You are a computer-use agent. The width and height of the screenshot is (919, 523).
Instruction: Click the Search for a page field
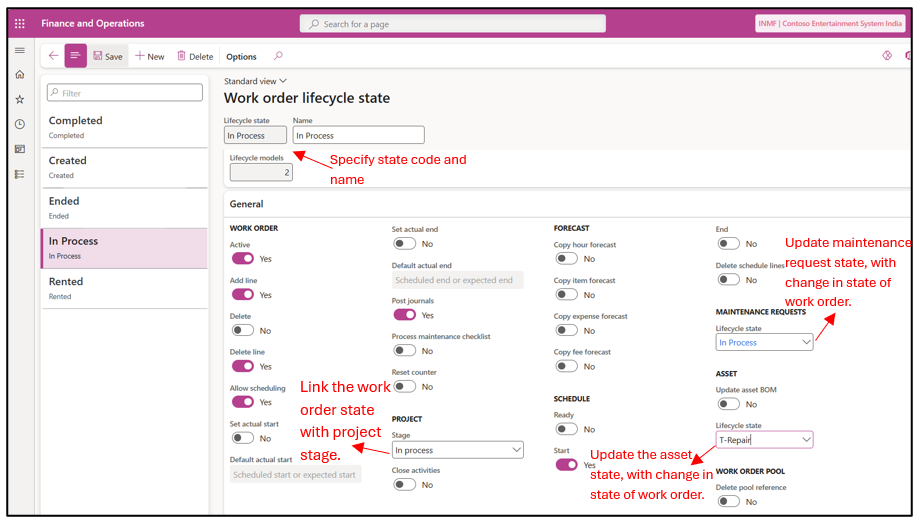(452, 24)
